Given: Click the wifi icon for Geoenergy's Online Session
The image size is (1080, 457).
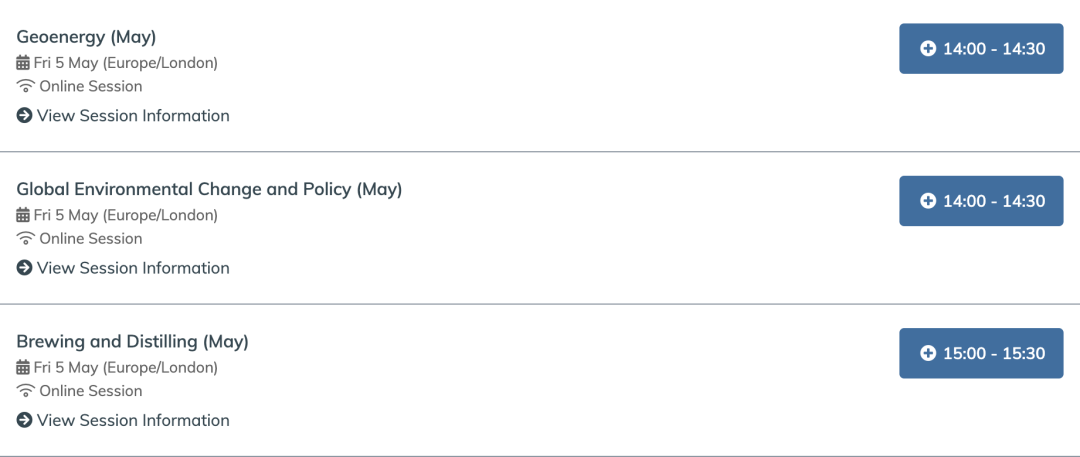Looking at the screenshot, I should [25, 87].
